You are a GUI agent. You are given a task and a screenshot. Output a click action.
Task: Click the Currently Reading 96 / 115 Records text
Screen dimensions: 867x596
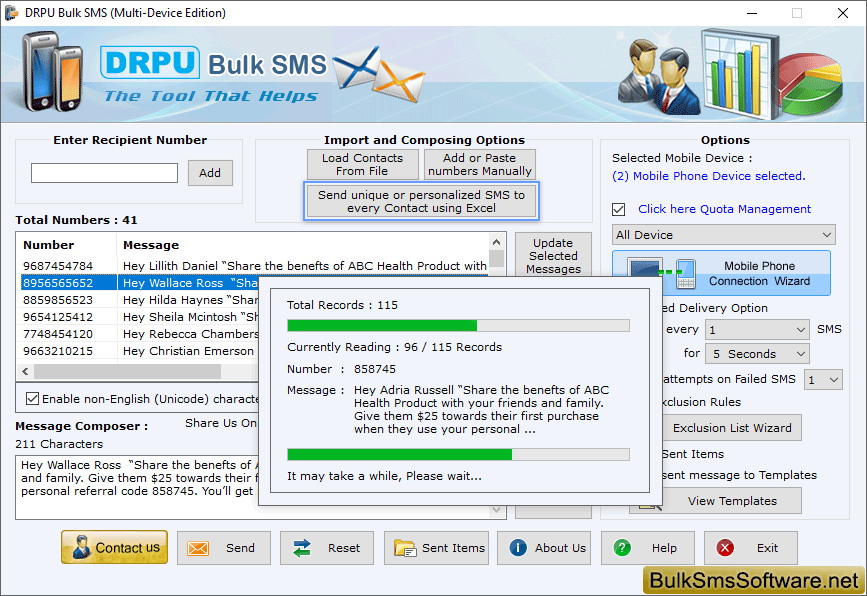(394, 347)
